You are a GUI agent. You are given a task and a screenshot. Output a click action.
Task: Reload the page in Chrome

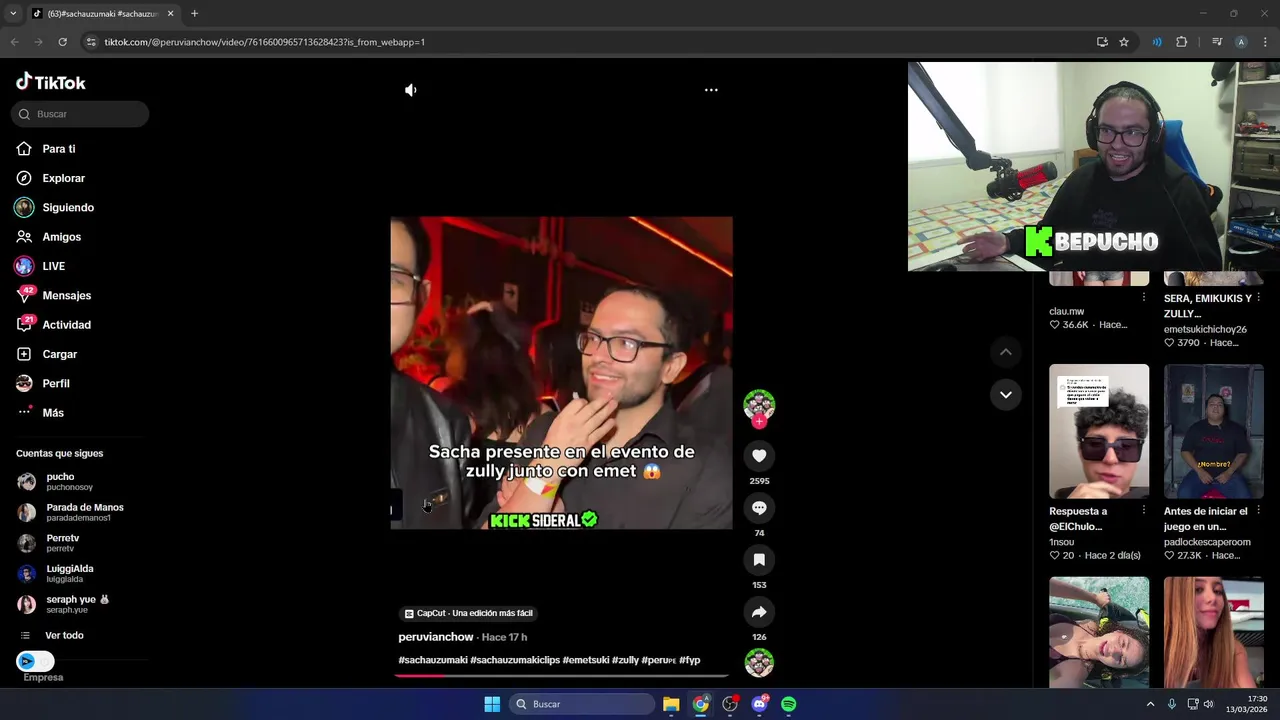[x=62, y=42]
